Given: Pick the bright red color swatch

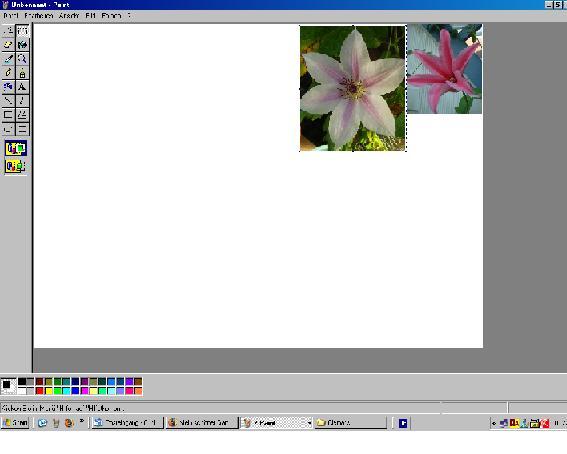Looking at the screenshot, I should click(x=40, y=391).
